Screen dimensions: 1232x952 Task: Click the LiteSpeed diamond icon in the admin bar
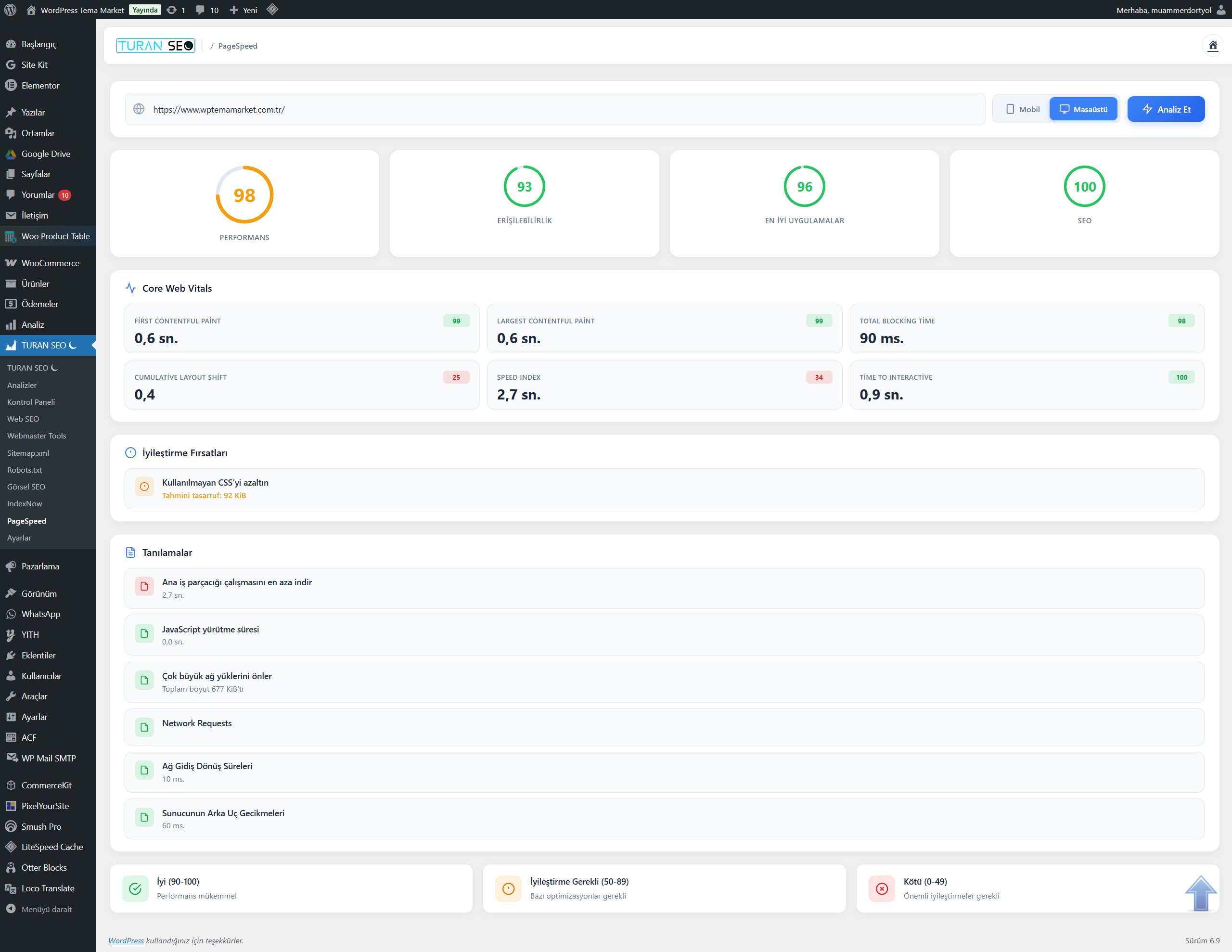click(272, 10)
